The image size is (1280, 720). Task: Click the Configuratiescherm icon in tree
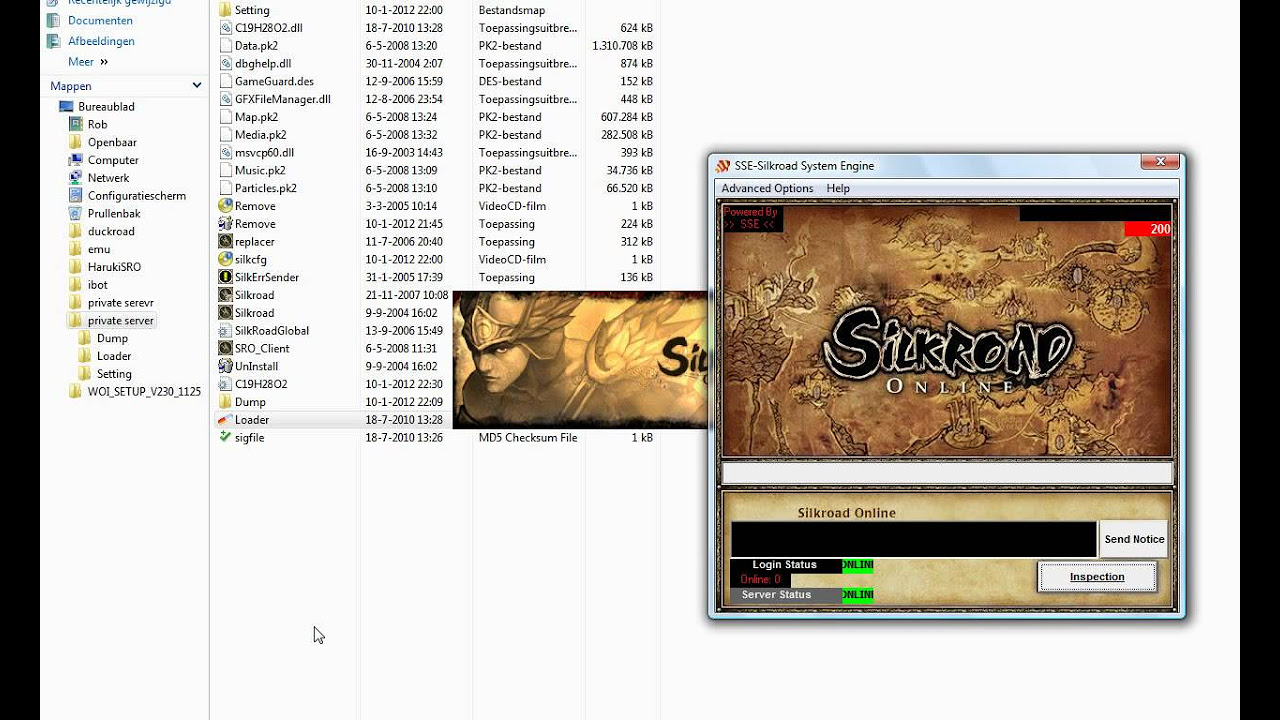click(x=75, y=196)
